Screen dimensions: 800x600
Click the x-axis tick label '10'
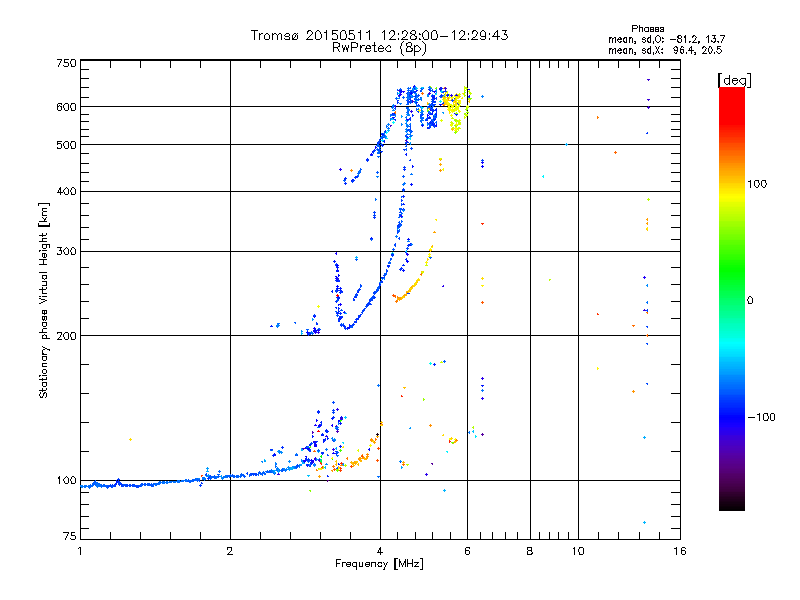click(x=578, y=551)
